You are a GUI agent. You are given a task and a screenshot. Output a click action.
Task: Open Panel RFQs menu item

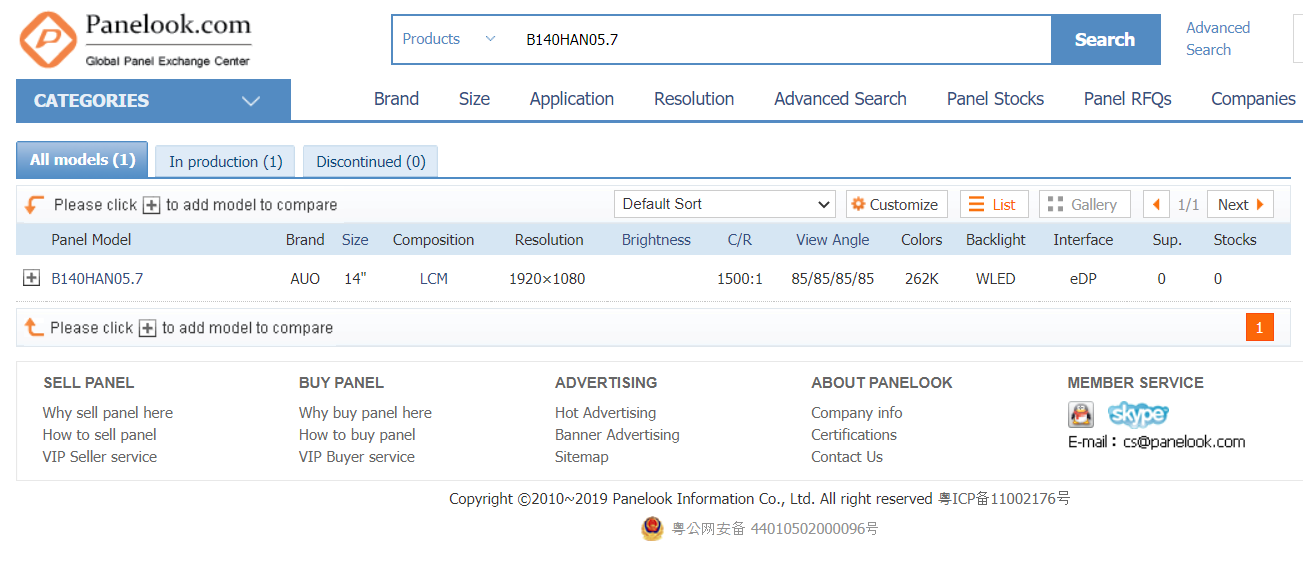[1127, 99]
